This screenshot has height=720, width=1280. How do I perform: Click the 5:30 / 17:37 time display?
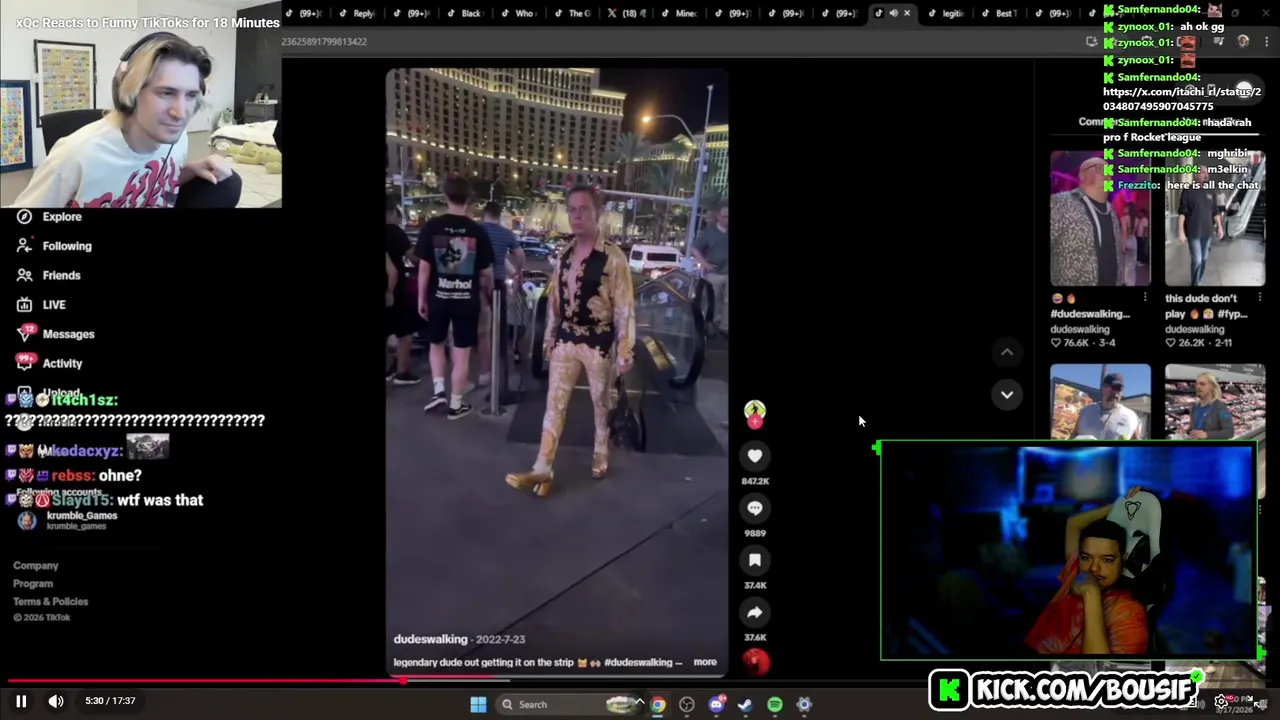[x=110, y=701]
